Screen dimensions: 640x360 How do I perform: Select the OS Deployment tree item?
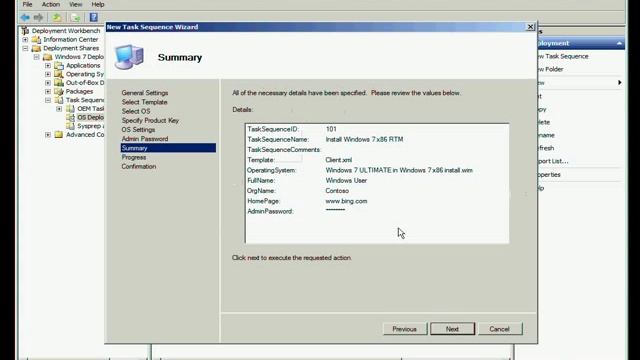click(x=90, y=117)
